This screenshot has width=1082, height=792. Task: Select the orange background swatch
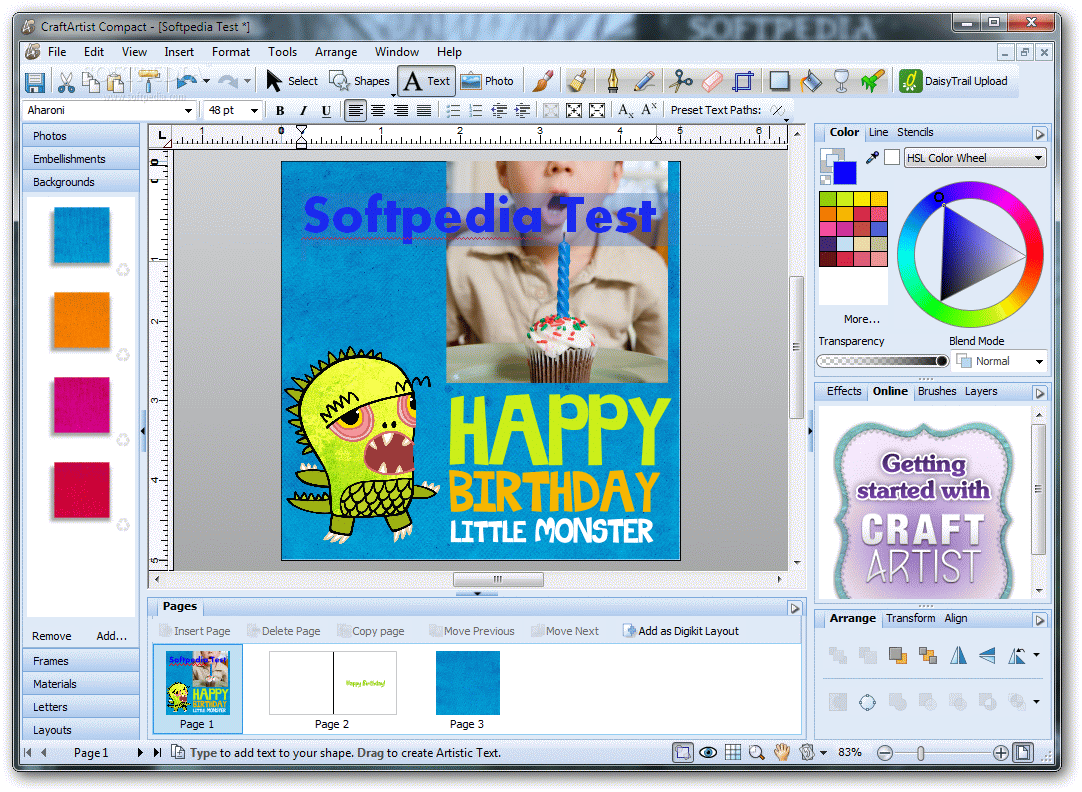tap(81, 320)
